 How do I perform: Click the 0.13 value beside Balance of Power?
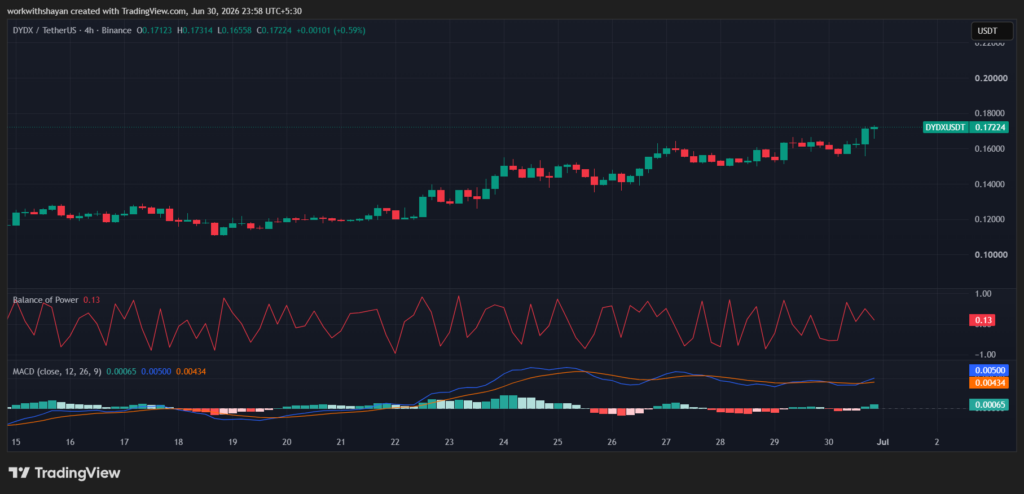point(91,300)
